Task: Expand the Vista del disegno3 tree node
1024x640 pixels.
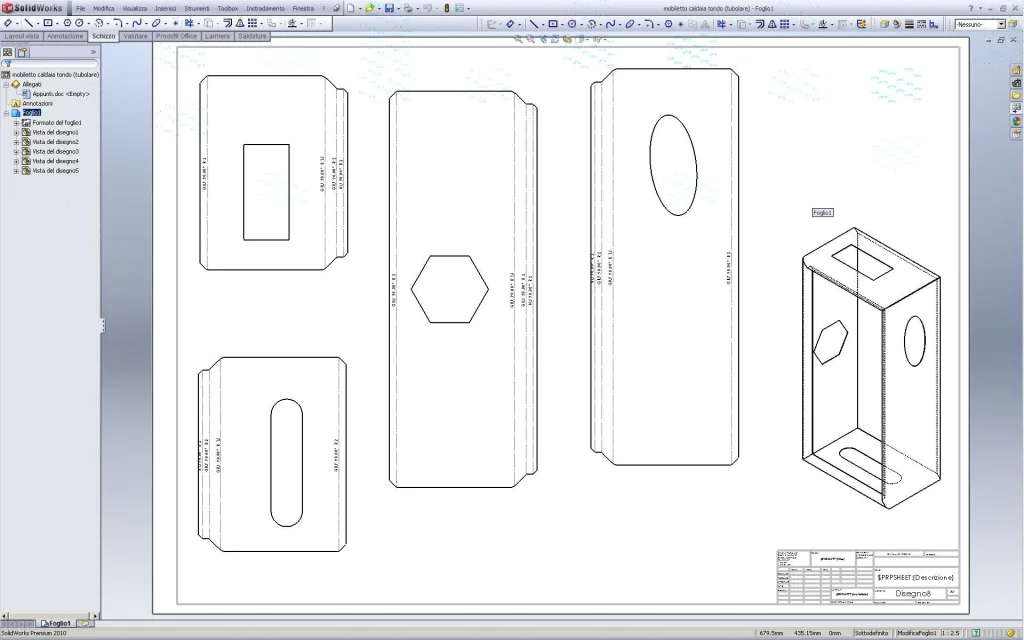Action: tap(16, 152)
